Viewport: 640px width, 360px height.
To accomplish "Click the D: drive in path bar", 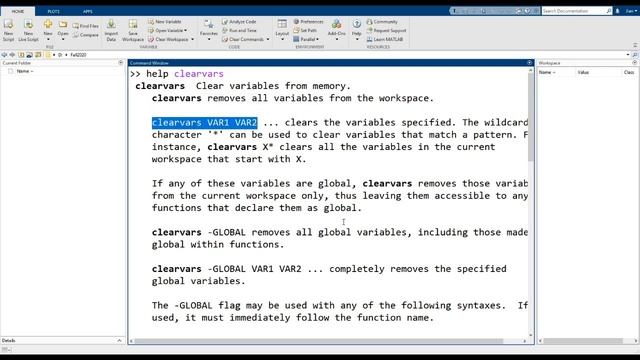I will tap(60, 55).
